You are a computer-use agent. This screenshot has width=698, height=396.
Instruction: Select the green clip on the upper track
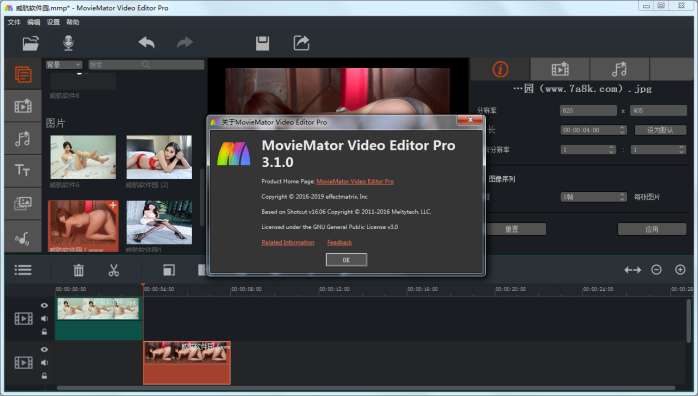[98, 319]
